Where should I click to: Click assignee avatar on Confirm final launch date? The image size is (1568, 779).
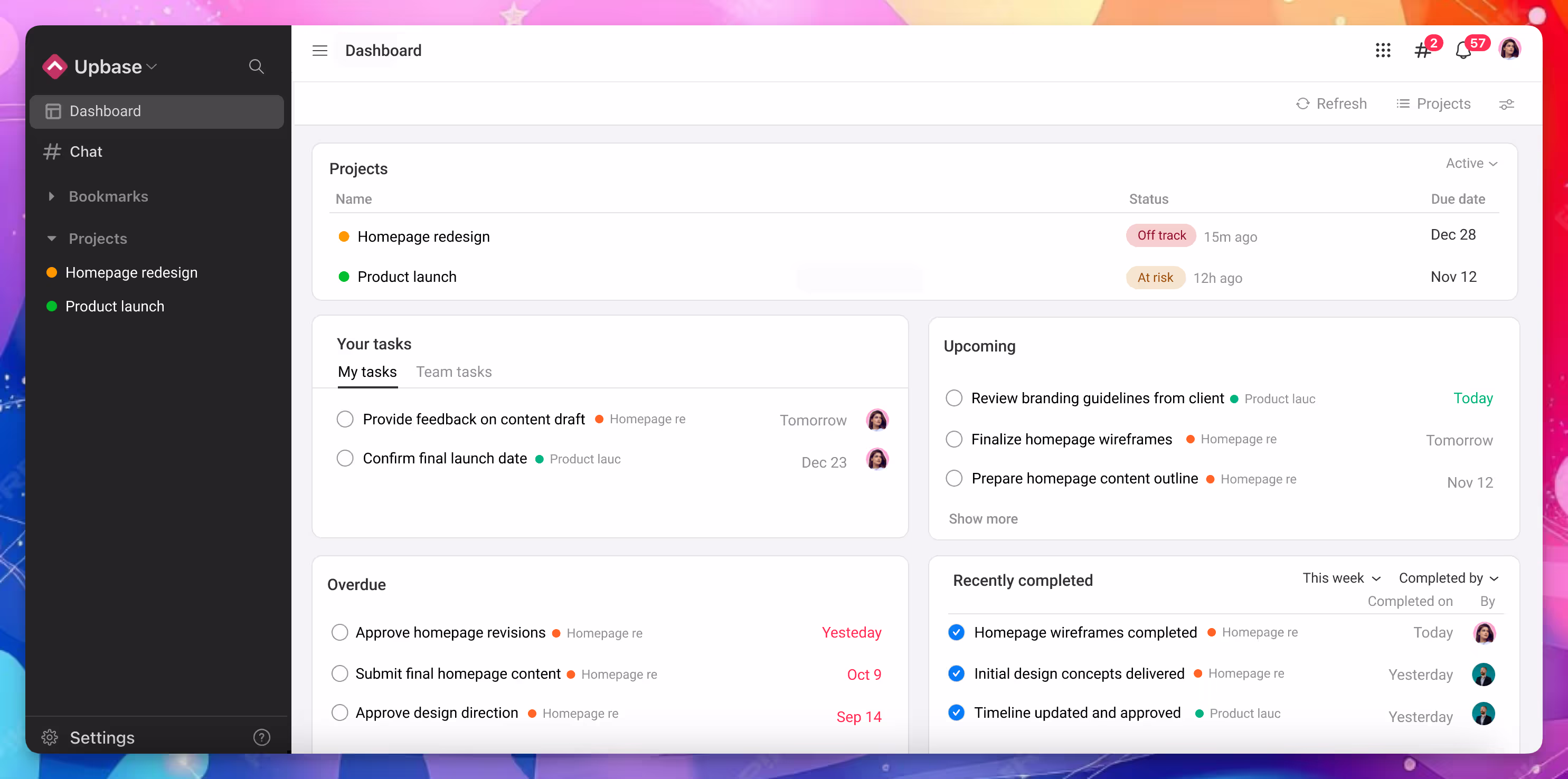point(876,459)
